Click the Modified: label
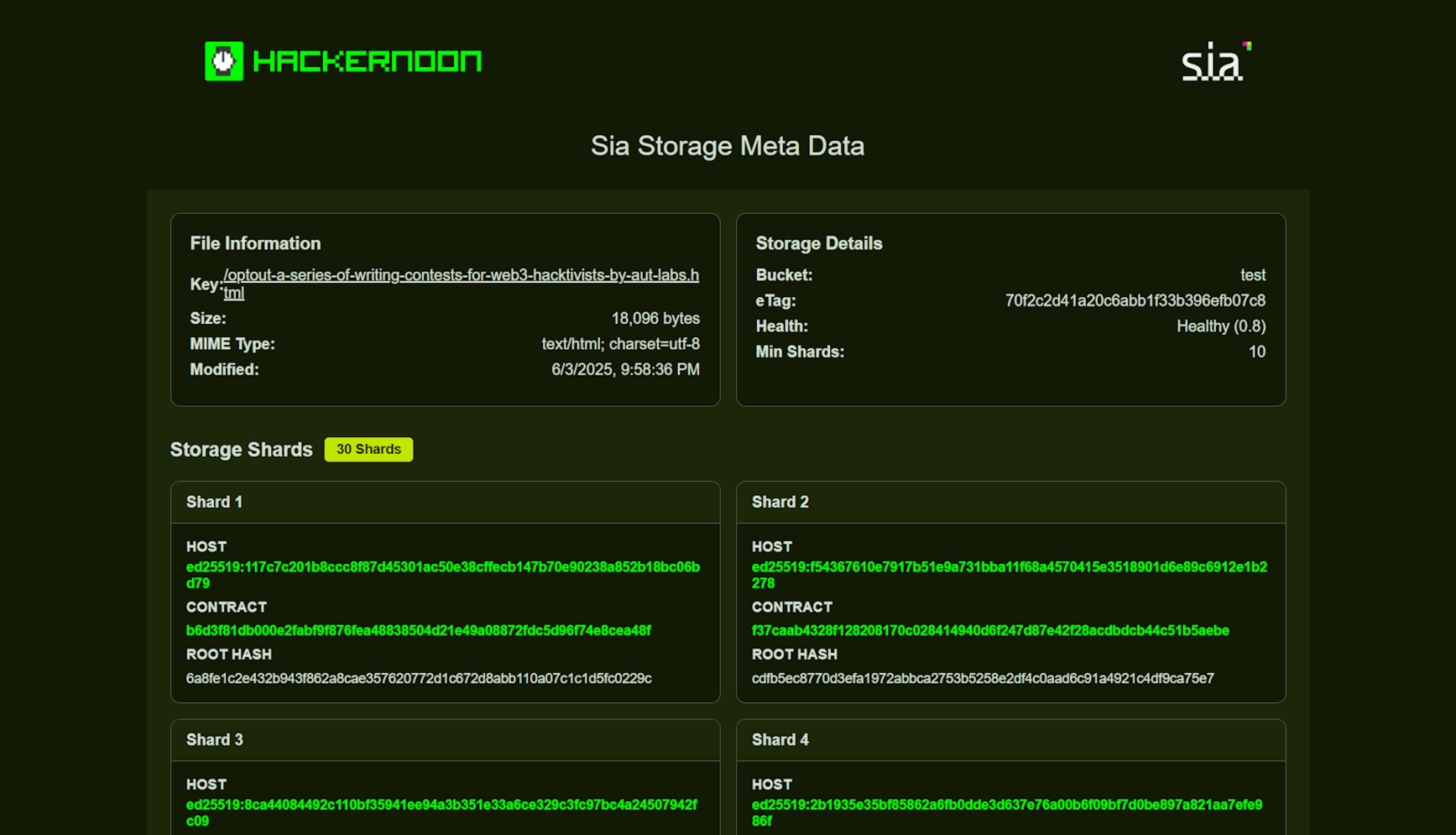1456x835 pixels. pos(224,369)
